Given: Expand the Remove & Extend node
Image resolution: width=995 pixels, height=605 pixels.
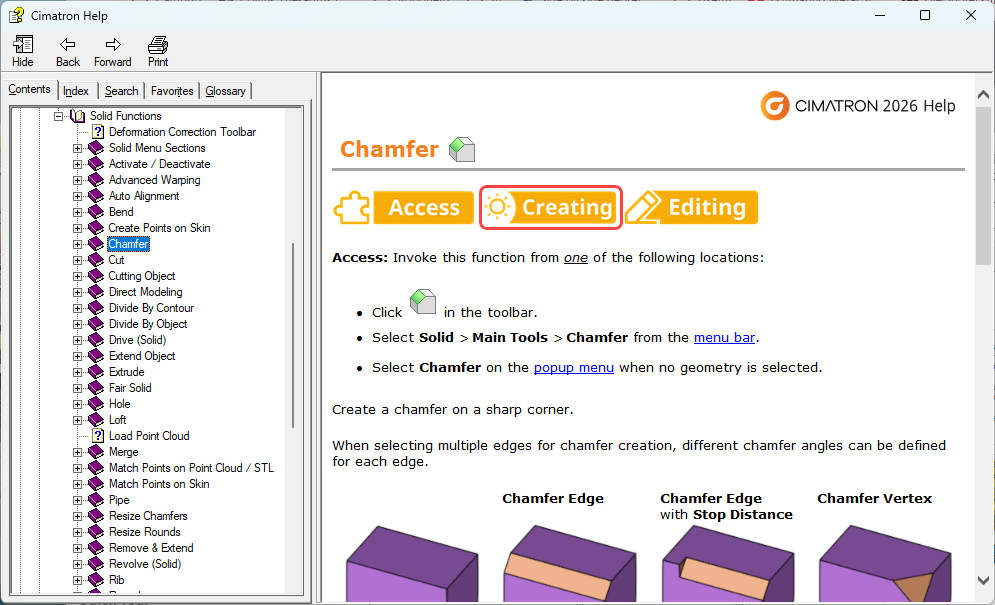Looking at the screenshot, I should point(77,548).
